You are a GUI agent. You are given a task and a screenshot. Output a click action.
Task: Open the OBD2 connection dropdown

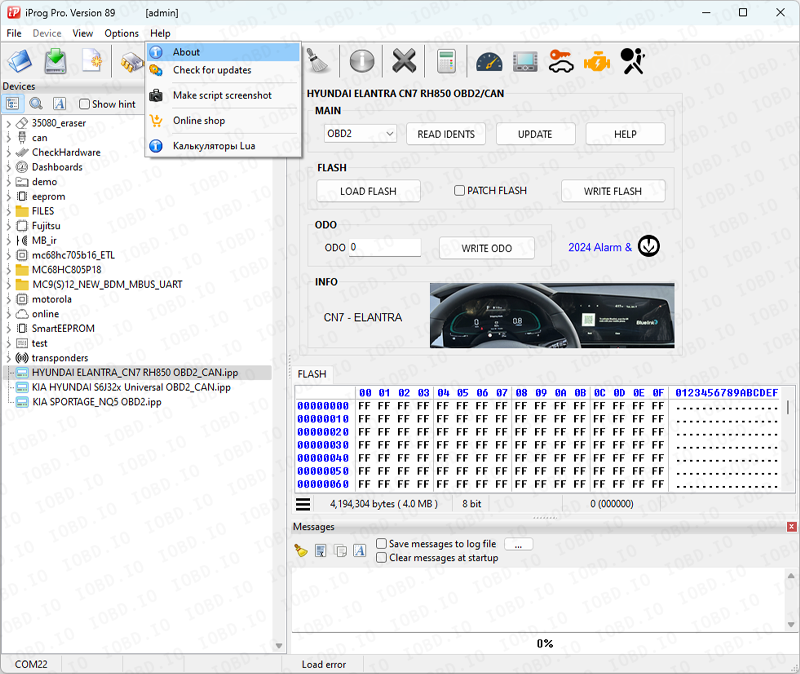click(x=360, y=134)
